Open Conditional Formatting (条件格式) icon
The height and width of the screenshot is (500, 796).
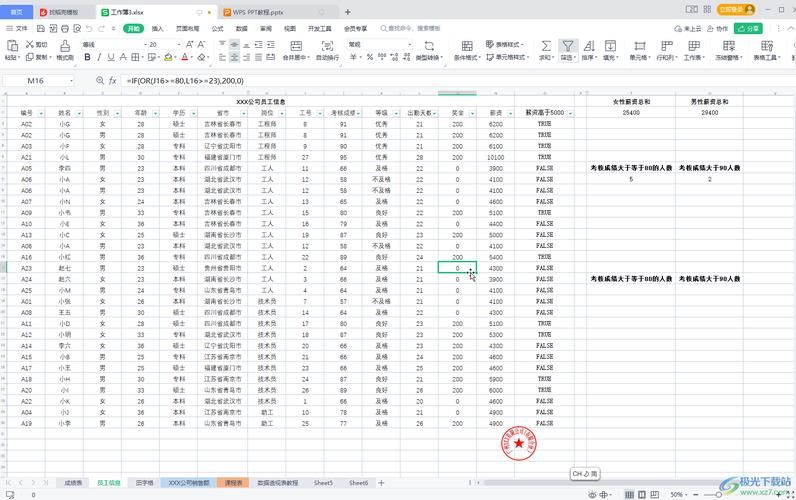point(467,46)
